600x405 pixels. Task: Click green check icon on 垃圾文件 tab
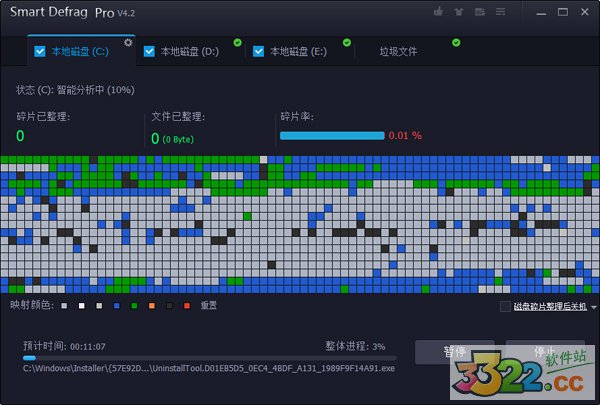click(x=456, y=42)
